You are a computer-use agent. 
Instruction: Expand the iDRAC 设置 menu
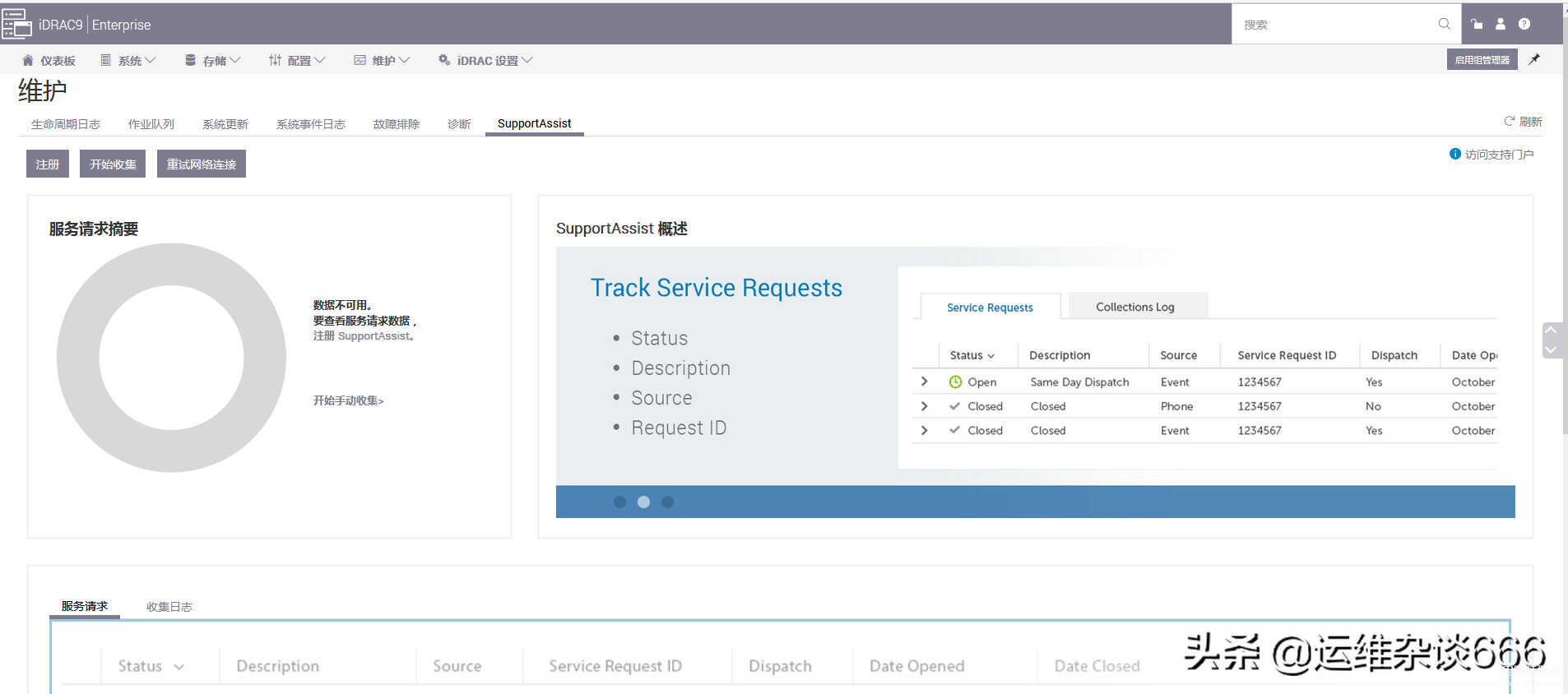pyautogui.click(x=485, y=60)
